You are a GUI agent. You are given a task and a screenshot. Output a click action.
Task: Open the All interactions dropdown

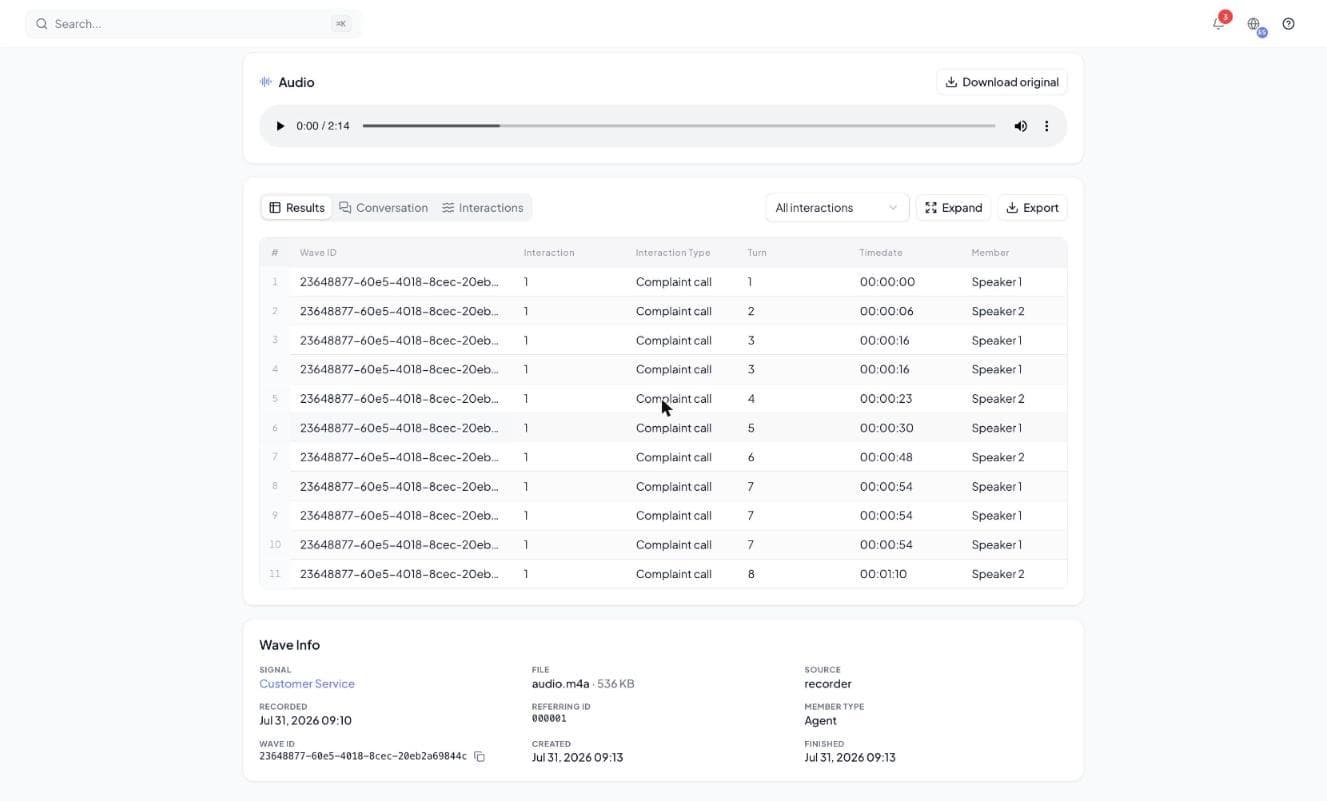[837, 207]
